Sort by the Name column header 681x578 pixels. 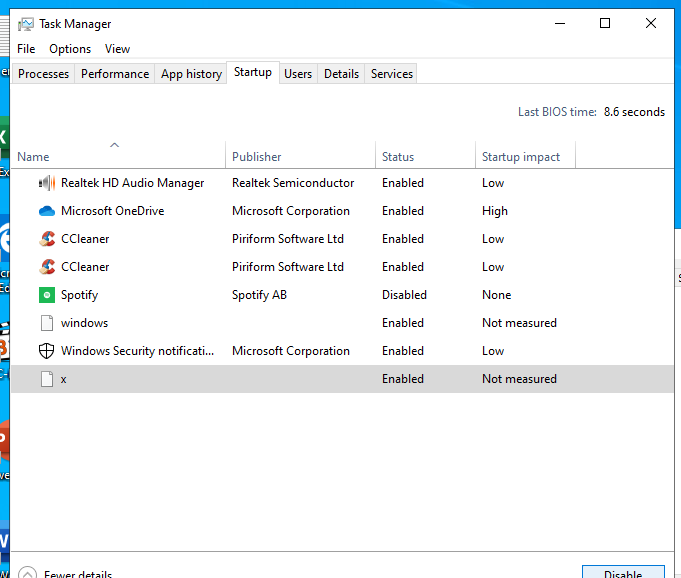click(117, 156)
